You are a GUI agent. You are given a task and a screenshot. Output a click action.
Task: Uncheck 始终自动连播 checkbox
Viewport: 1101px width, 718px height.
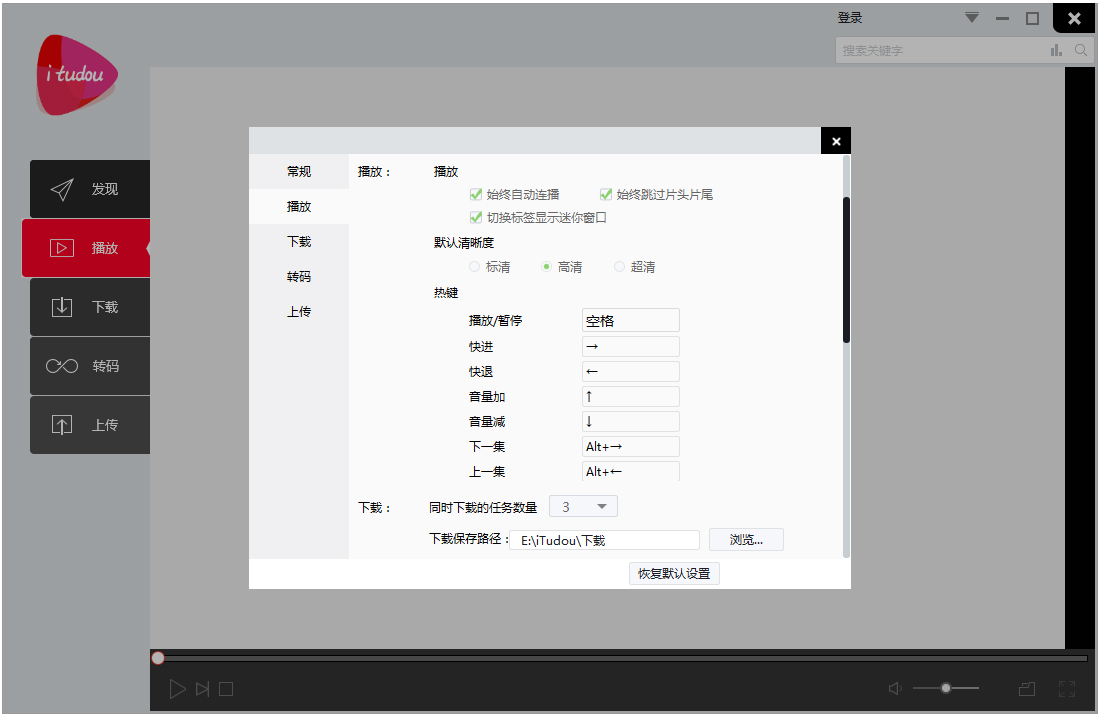476,194
